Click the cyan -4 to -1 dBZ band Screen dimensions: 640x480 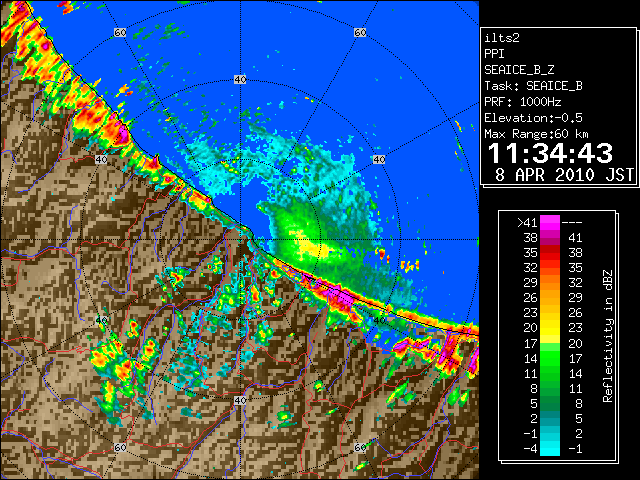549,448
